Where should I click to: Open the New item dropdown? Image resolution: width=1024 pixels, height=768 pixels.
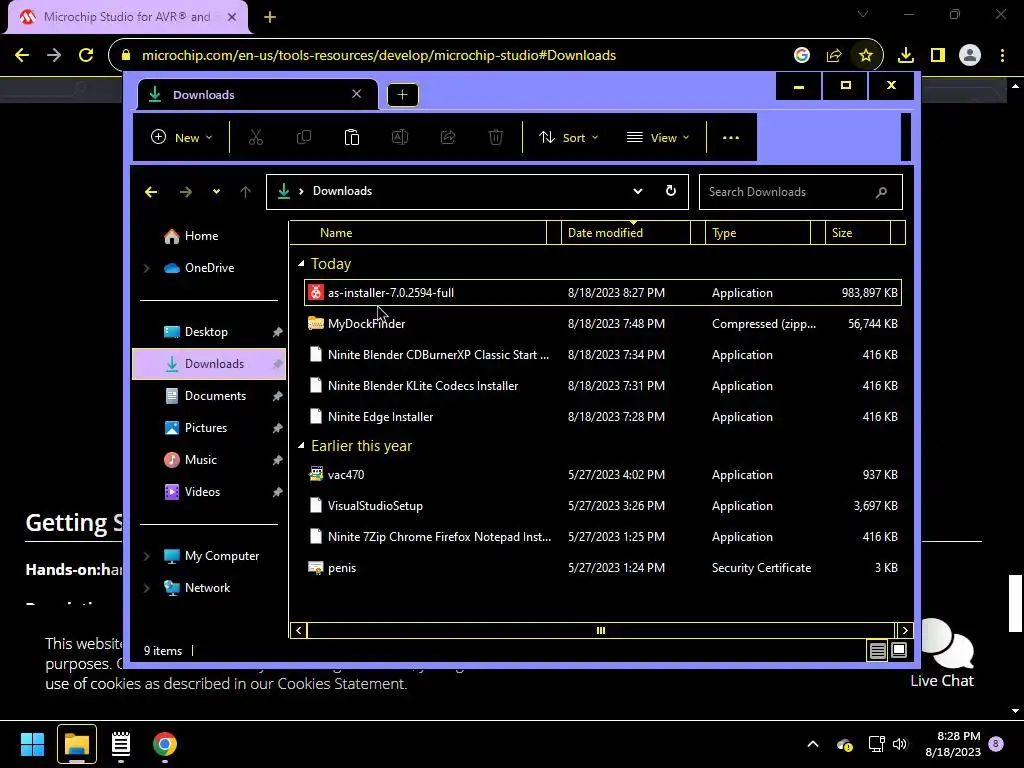coord(182,137)
